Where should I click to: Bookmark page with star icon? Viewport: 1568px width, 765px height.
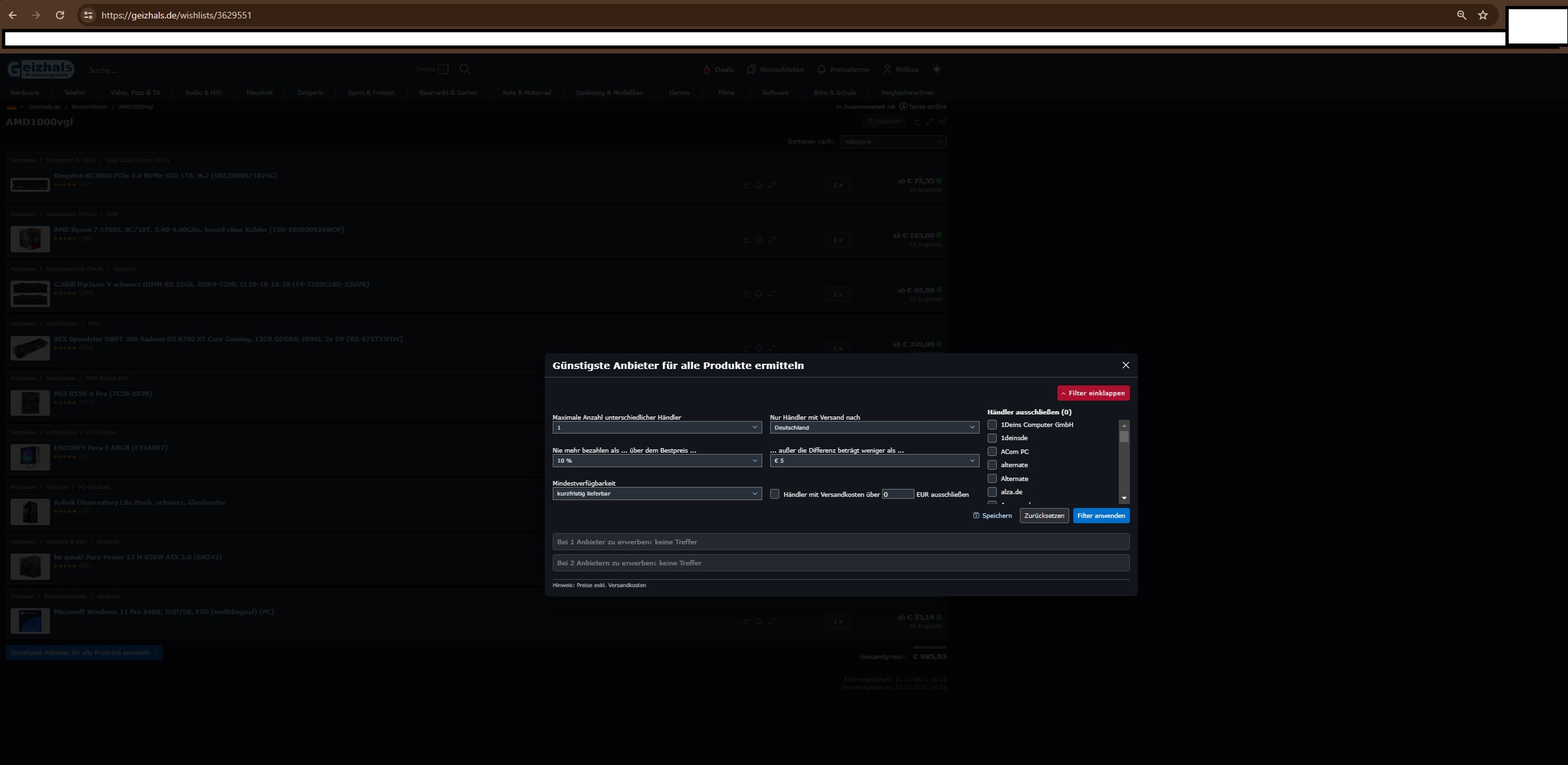(x=1482, y=15)
